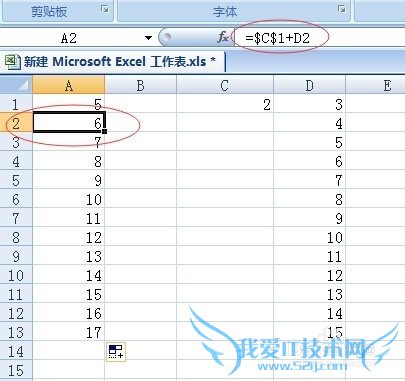Click the Excel workbook icon on the tab
405x381 pixels.
pyautogui.click(x=13, y=62)
